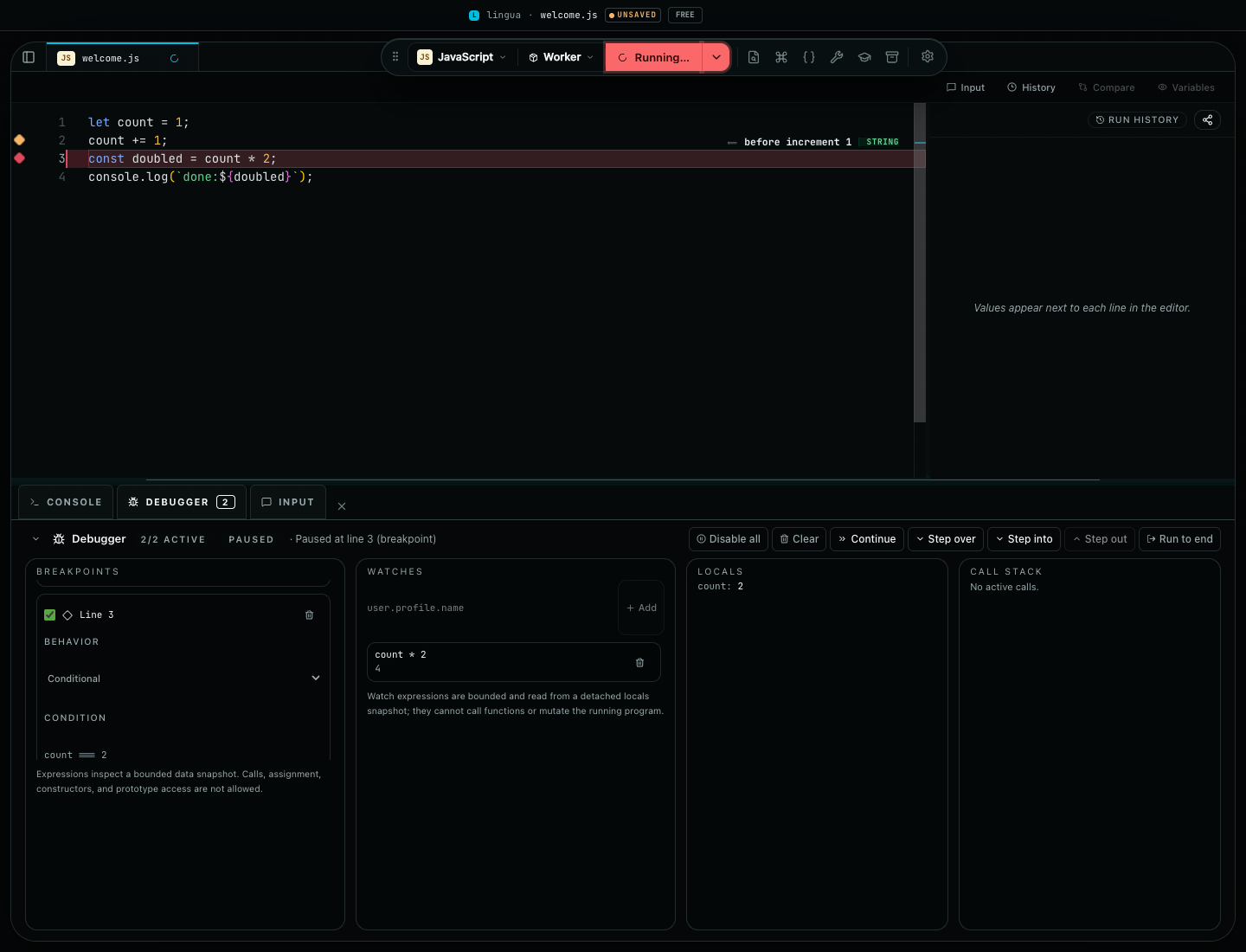The width and height of the screenshot is (1246, 952).
Task: Click Step out
Action: [x=1100, y=539]
